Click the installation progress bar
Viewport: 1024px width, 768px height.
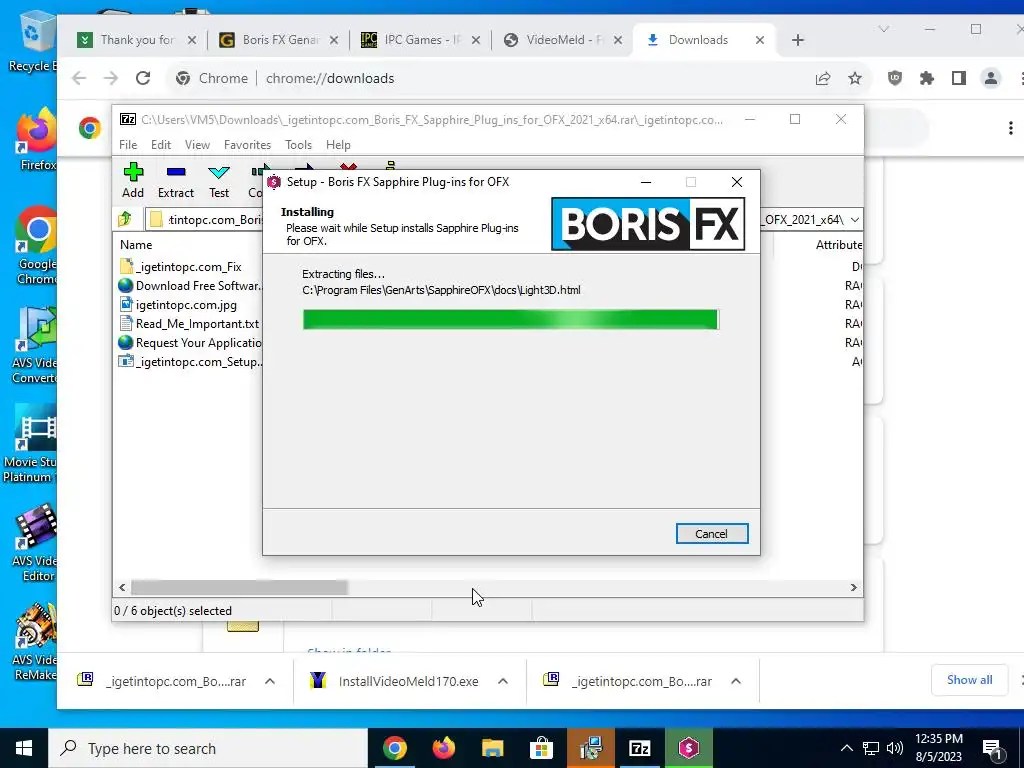[x=511, y=319]
